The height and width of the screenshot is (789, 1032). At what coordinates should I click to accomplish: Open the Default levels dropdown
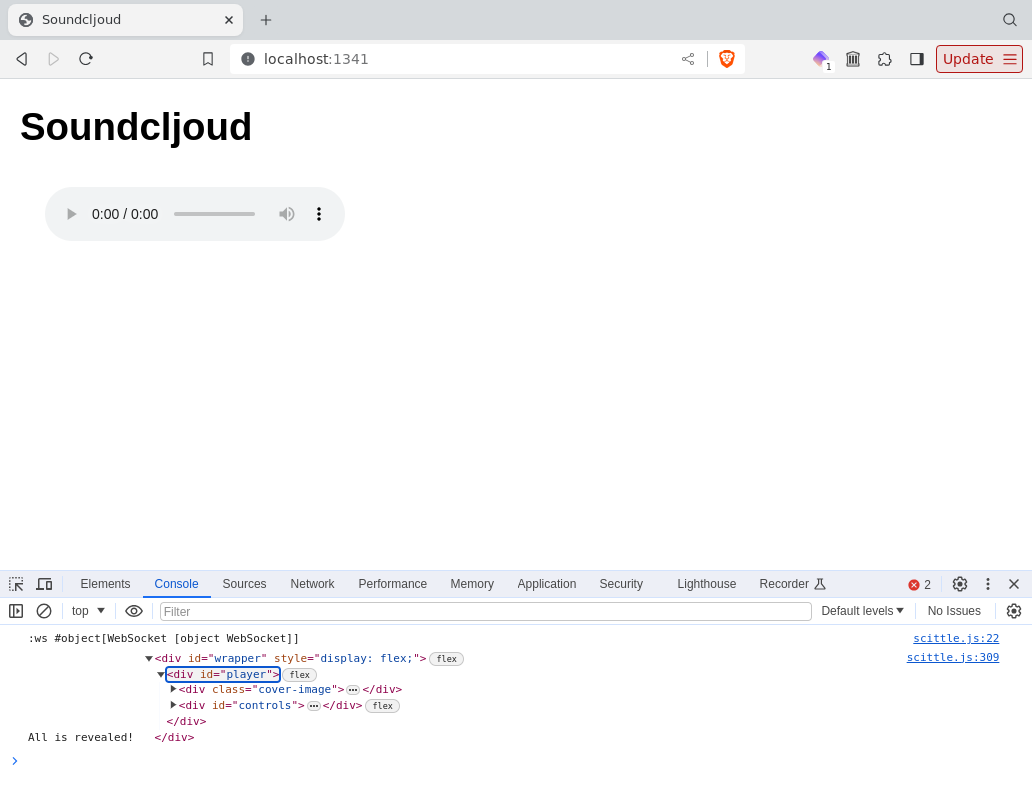point(862,611)
